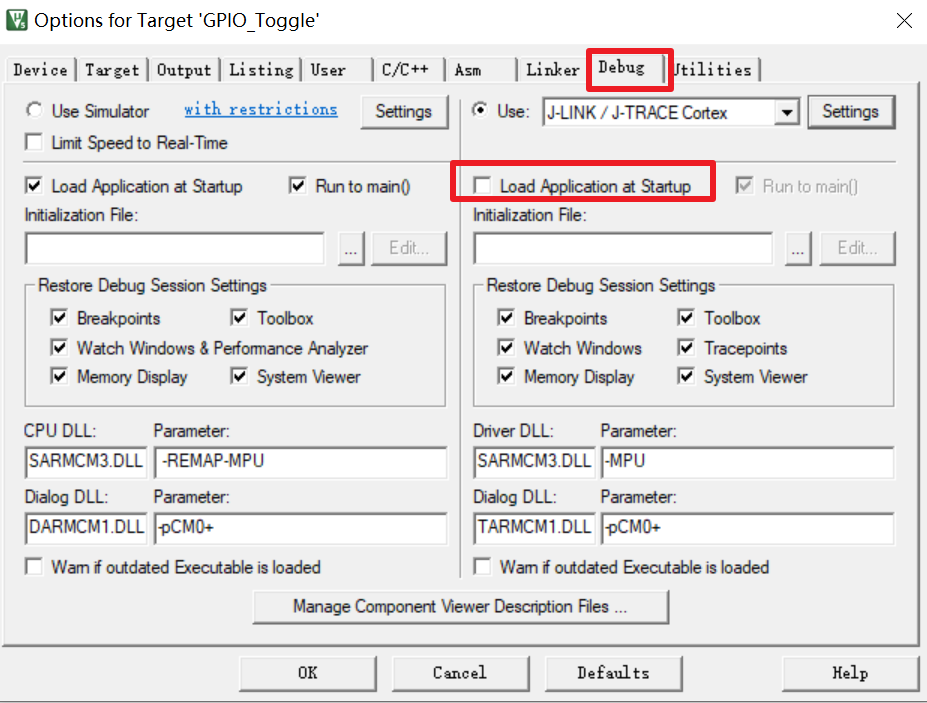Toggle simulator Breakpoints restore checkbox
927x703 pixels.
tap(59, 318)
